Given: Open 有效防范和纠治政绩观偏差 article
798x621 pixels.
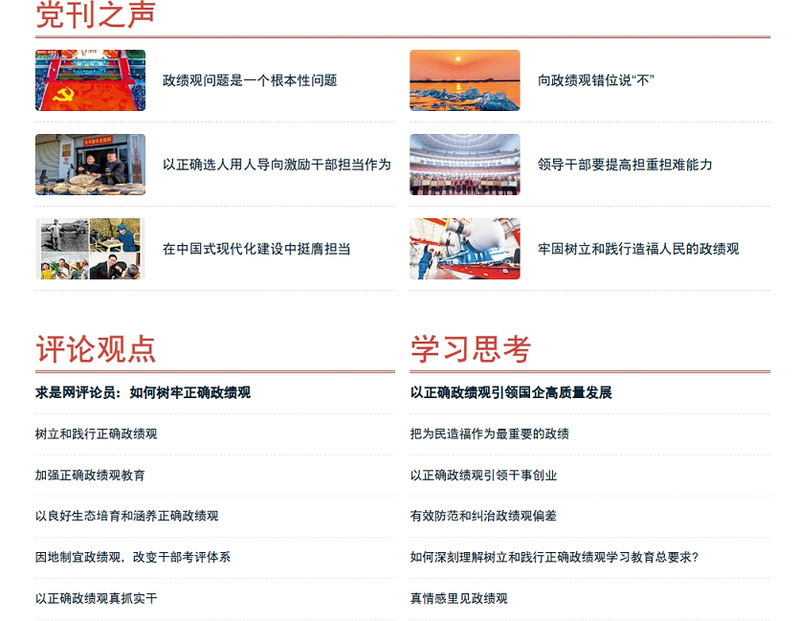Looking at the screenshot, I should point(483,516).
